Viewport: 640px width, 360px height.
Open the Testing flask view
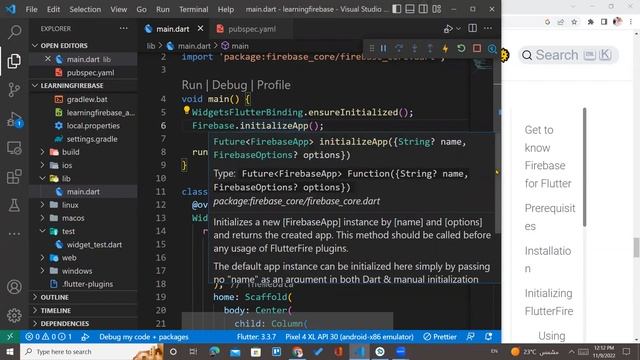(x=14, y=205)
